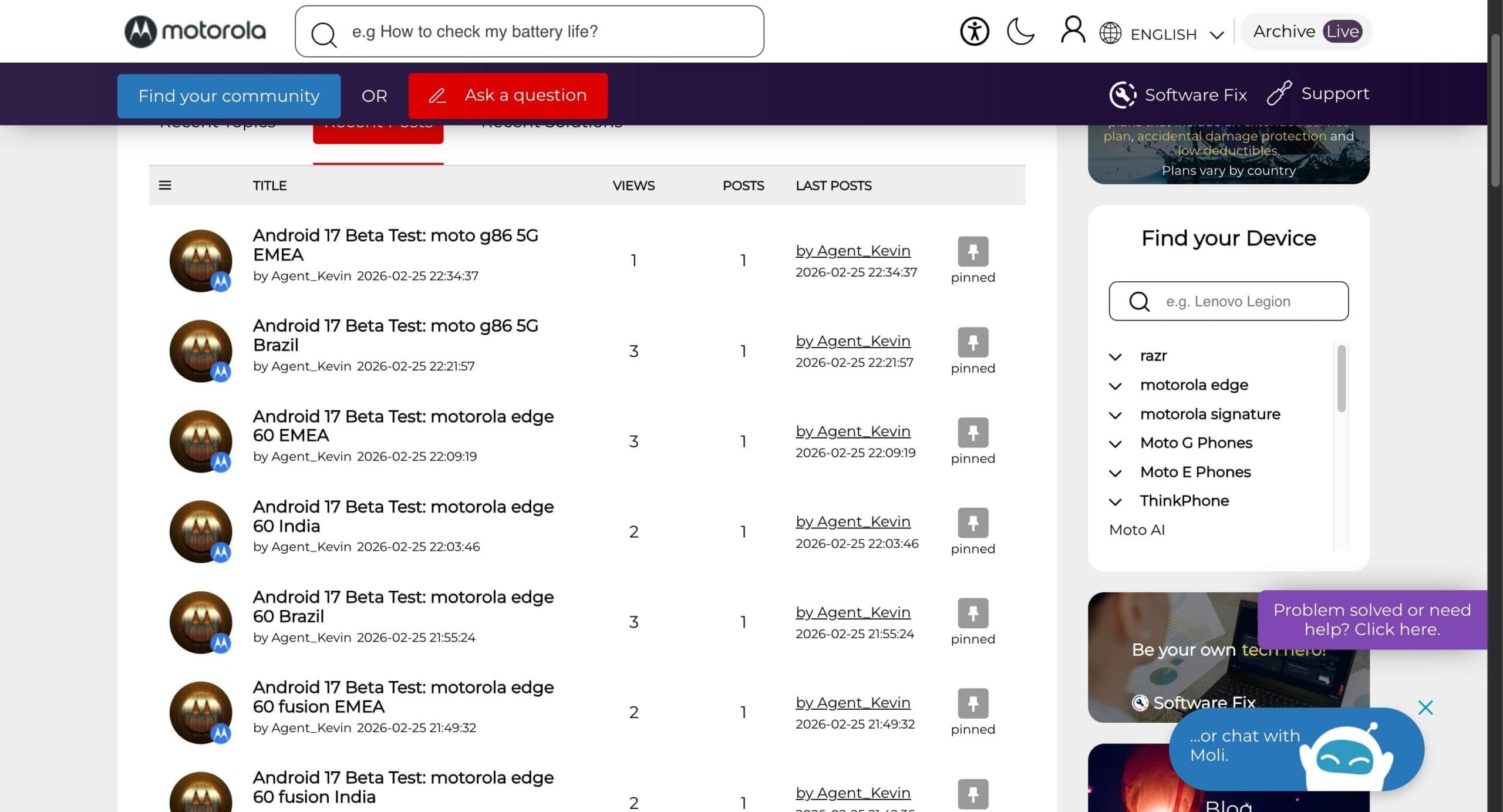
Task: Click pin icon for motorola edge 60 Brazil
Action: (973, 614)
